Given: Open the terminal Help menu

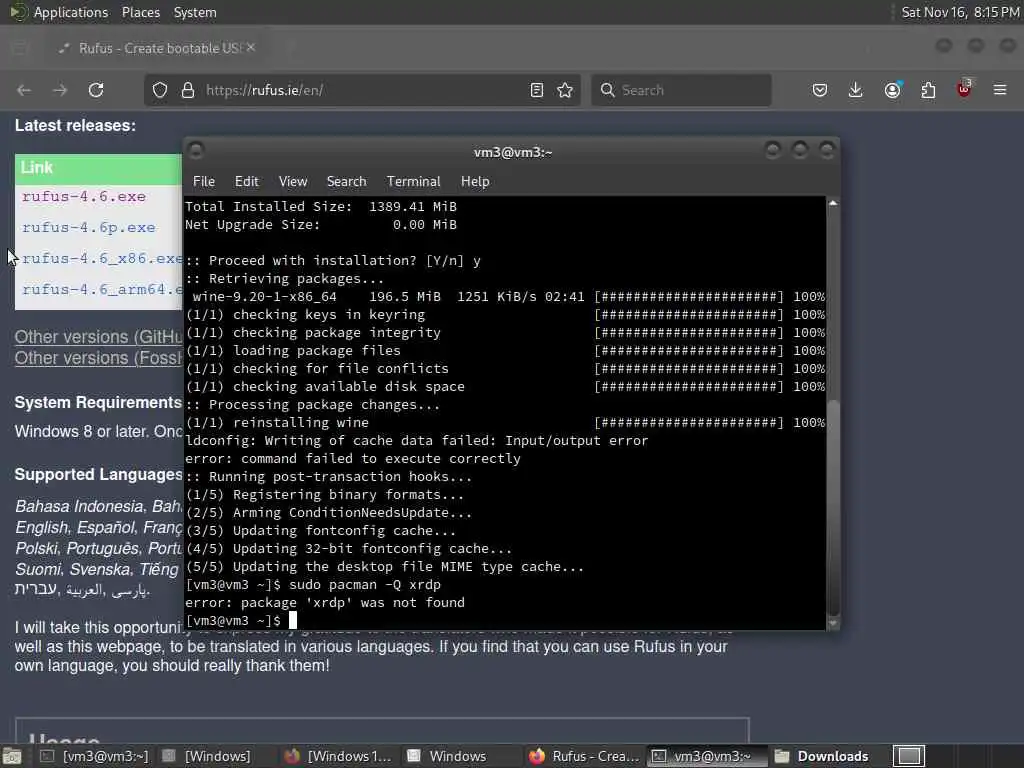Looking at the screenshot, I should tap(475, 182).
